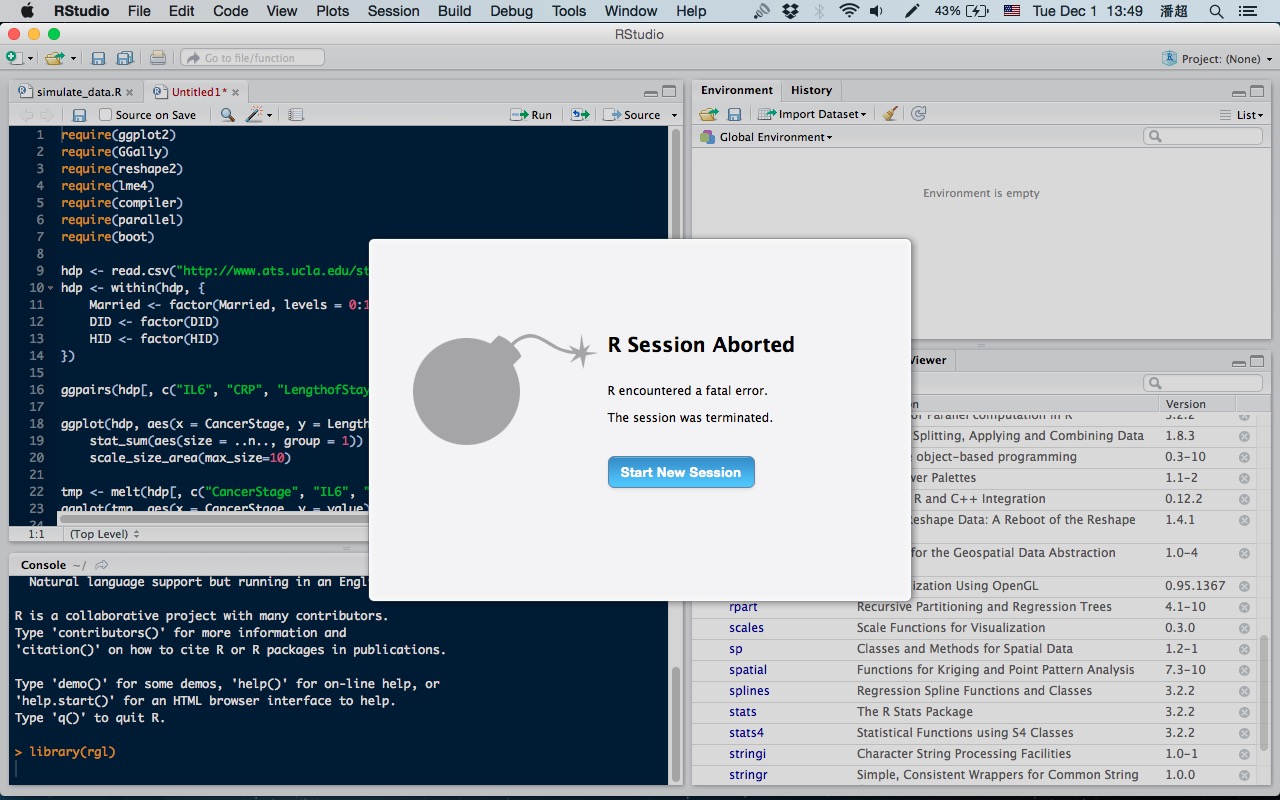Screen dimensions: 1280x800
Task: Click the Re-run previous code region icon
Action: tap(580, 115)
